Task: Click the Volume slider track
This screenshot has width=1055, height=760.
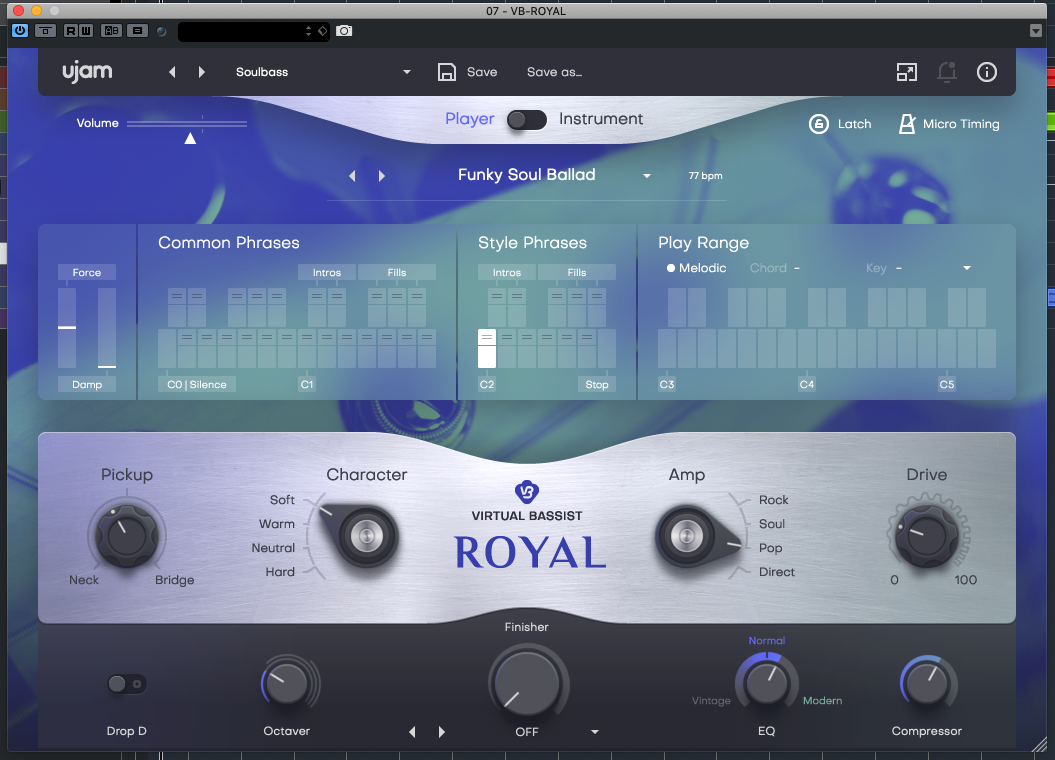Action: (x=187, y=124)
